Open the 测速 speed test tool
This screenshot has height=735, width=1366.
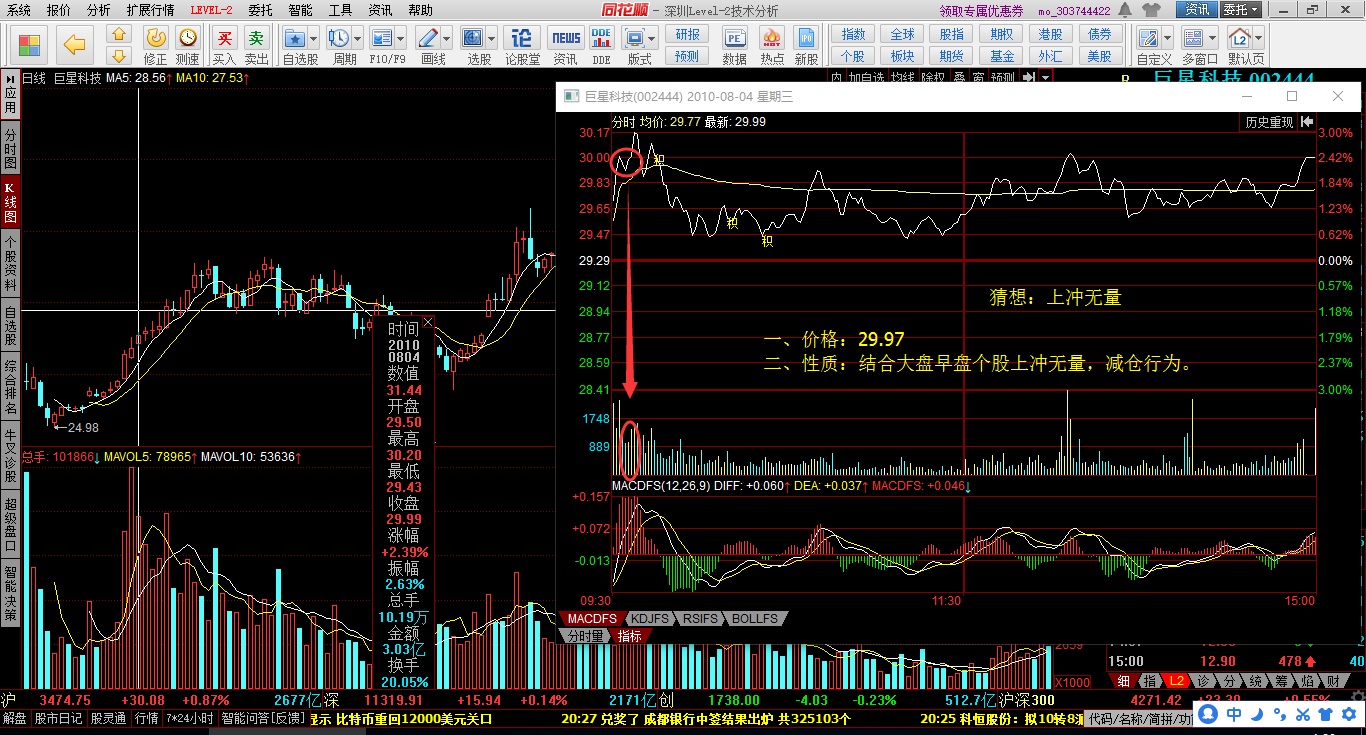click(187, 45)
